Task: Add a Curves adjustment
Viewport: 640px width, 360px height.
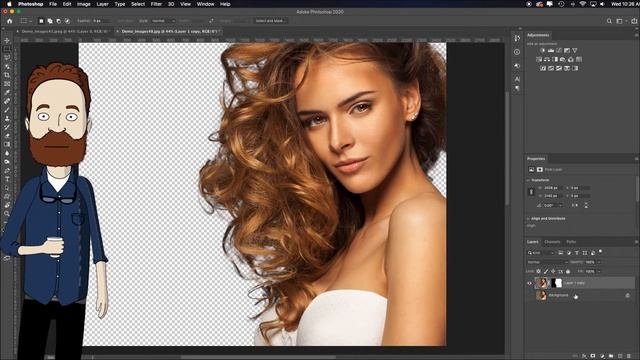Action: click(x=559, y=51)
